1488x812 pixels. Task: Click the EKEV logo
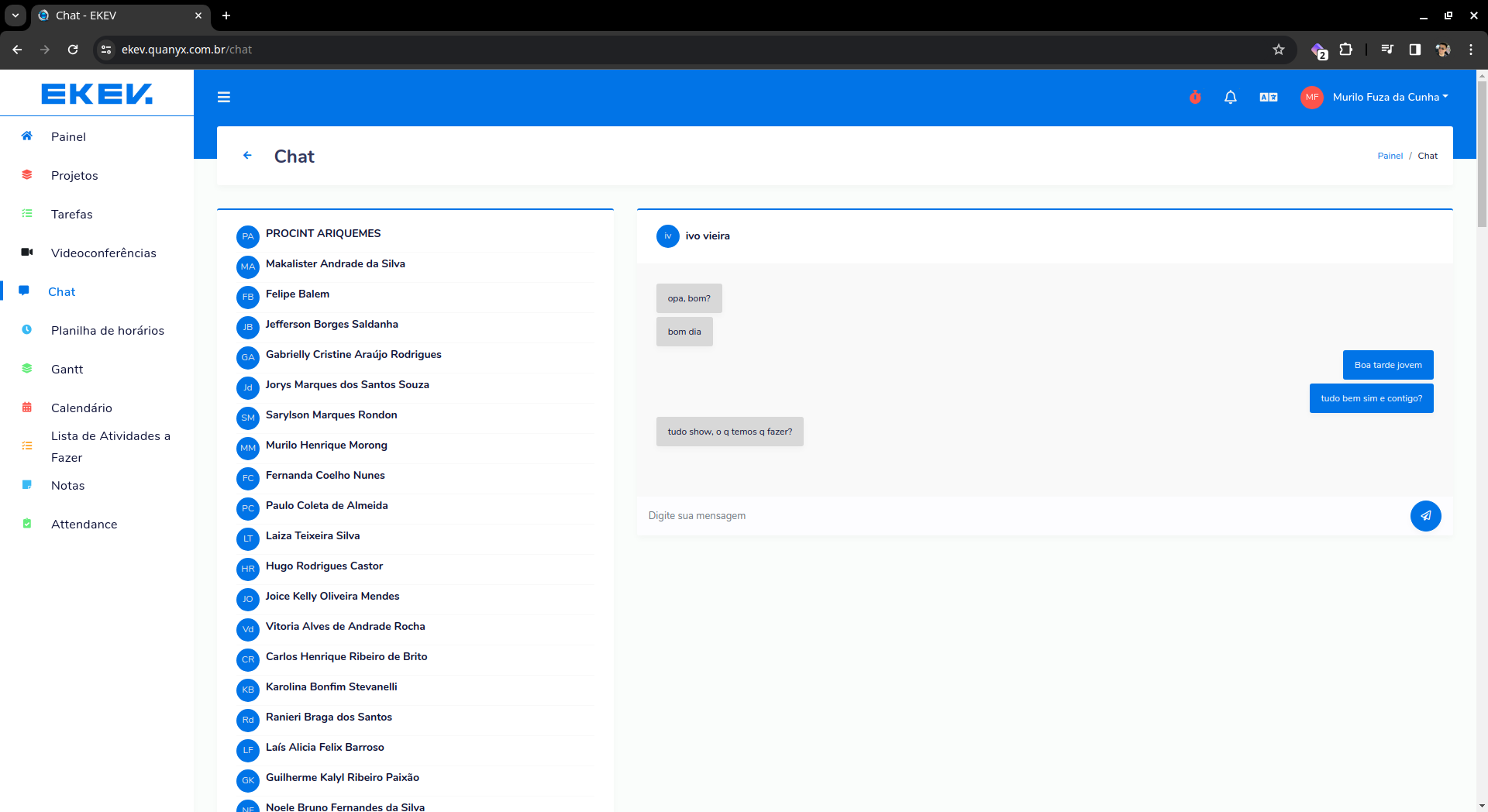coord(97,94)
